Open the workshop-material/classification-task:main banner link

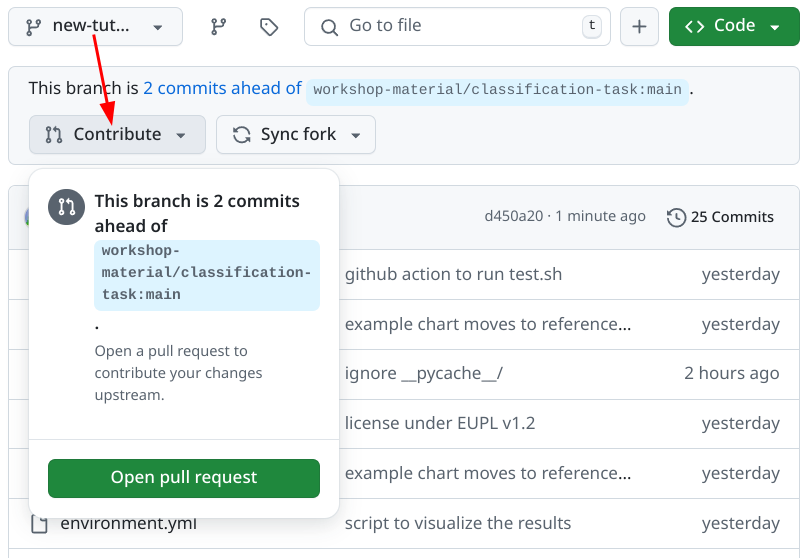(x=497, y=90)
